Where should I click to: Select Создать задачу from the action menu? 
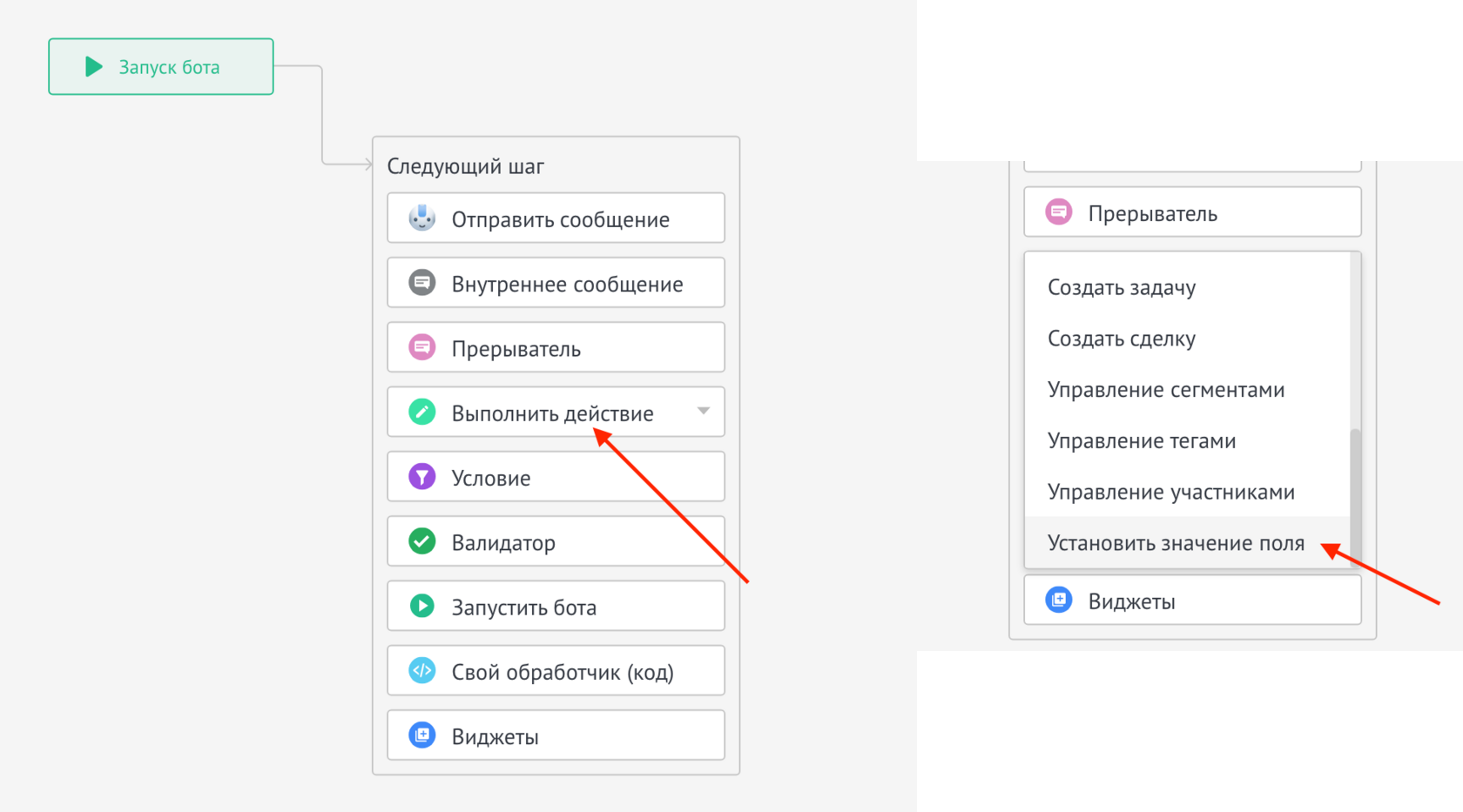pyautogui.click(x=1122, y=287)
